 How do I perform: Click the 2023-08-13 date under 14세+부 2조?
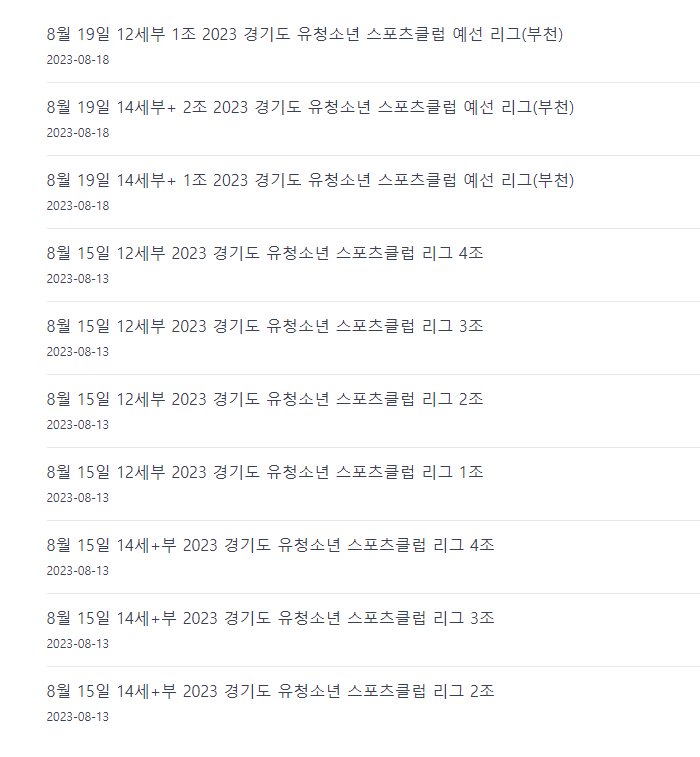[x=78, y=716]
